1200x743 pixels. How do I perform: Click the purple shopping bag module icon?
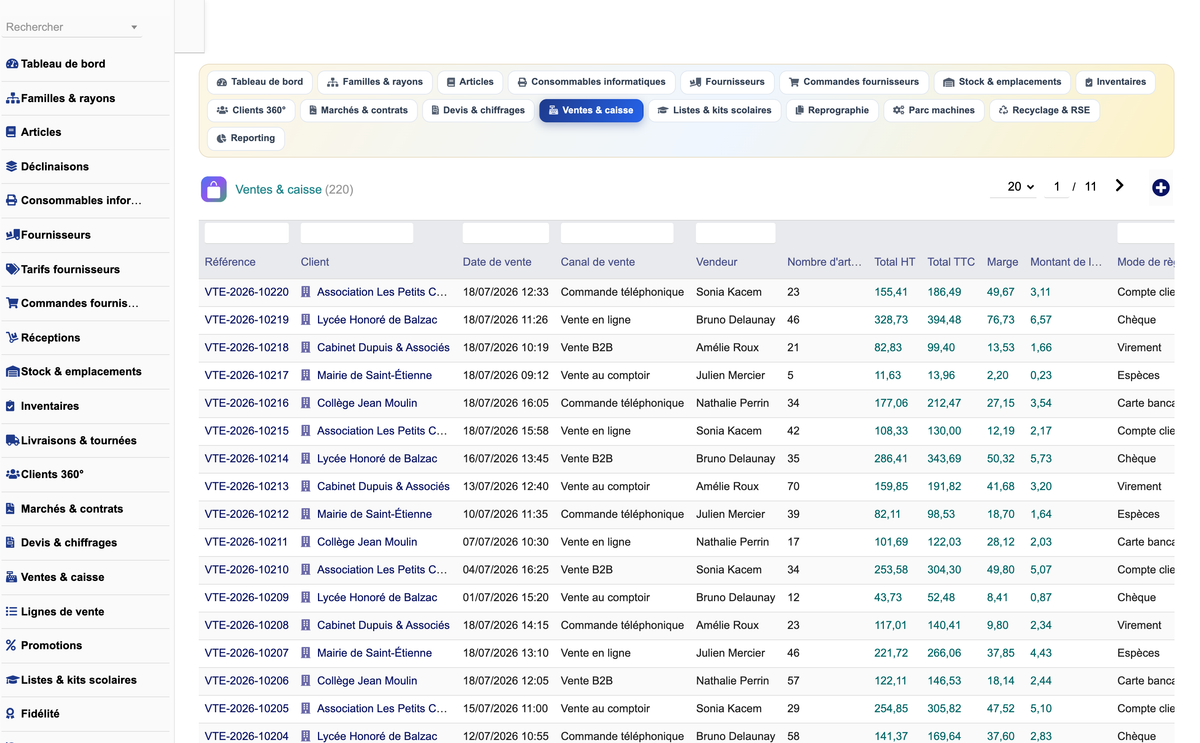coord(214,189)
